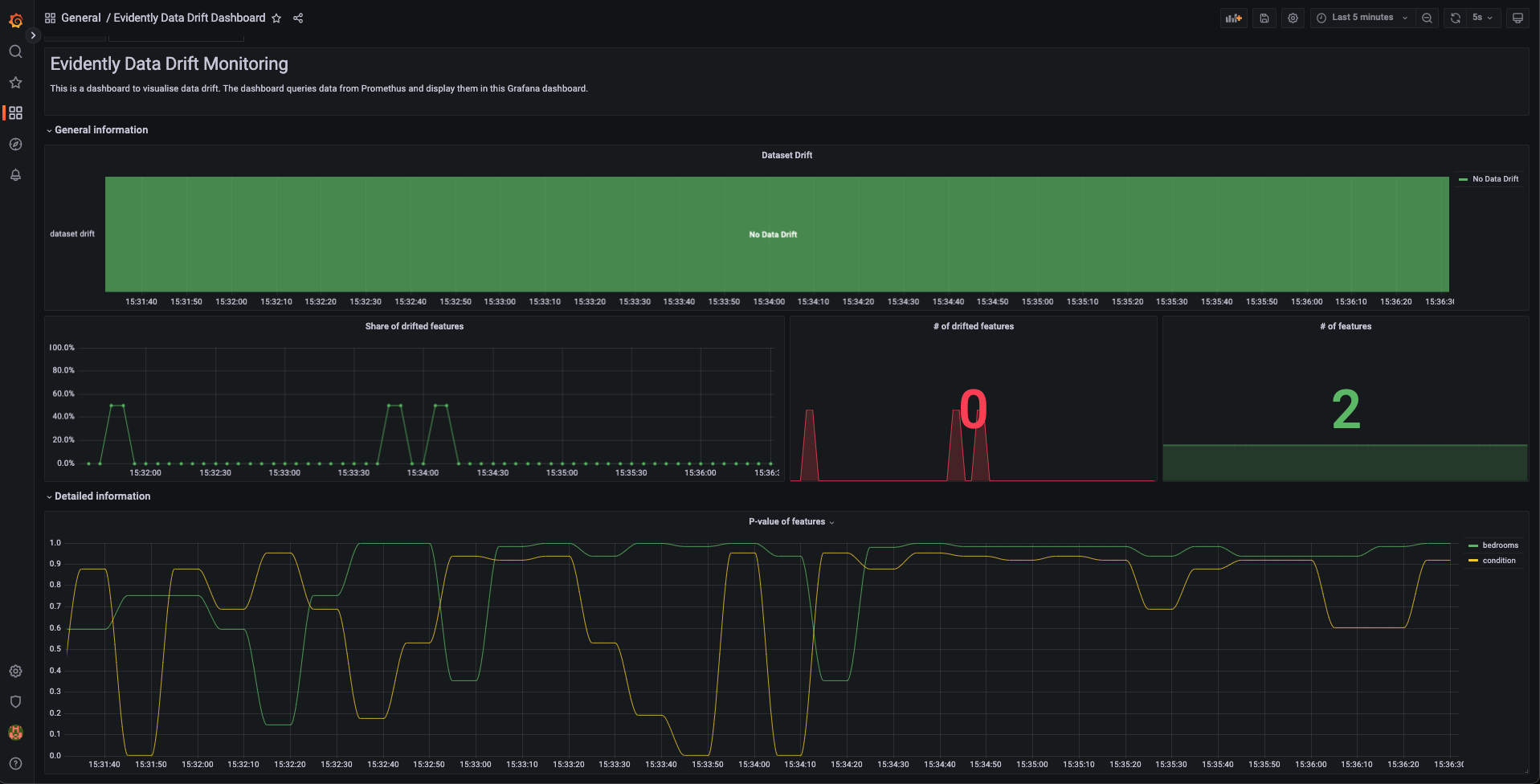
Task: Click the dashboards grid icon in breadcrumb
Action: coord(50,18)
